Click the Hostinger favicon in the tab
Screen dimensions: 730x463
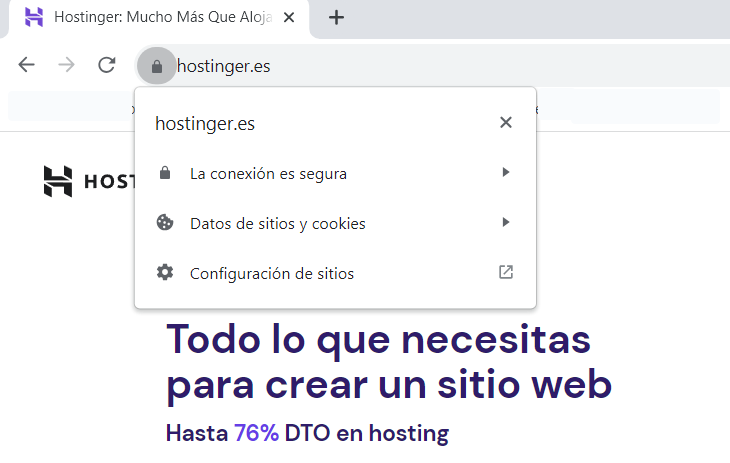34,17
